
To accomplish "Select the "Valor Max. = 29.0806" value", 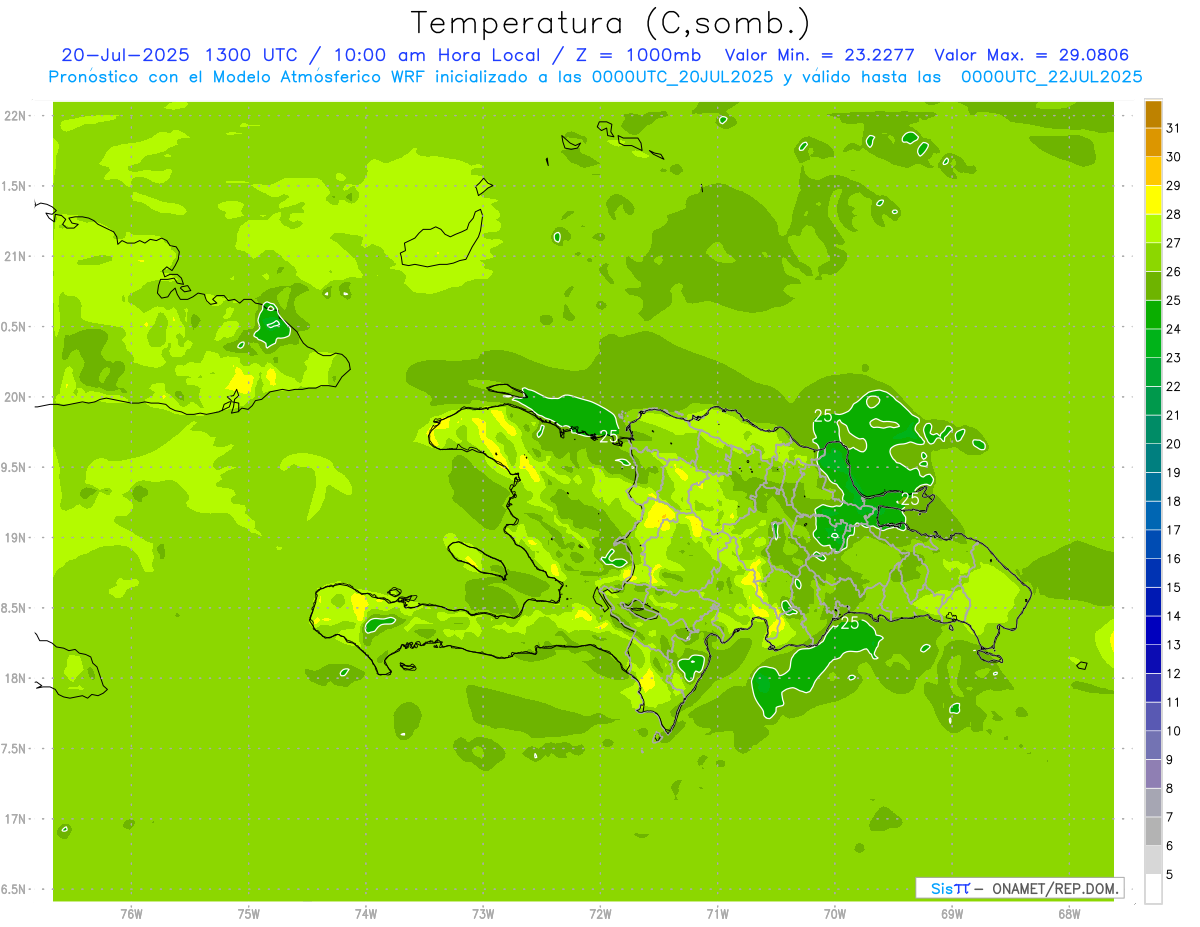I will [x=1032, y=55].
